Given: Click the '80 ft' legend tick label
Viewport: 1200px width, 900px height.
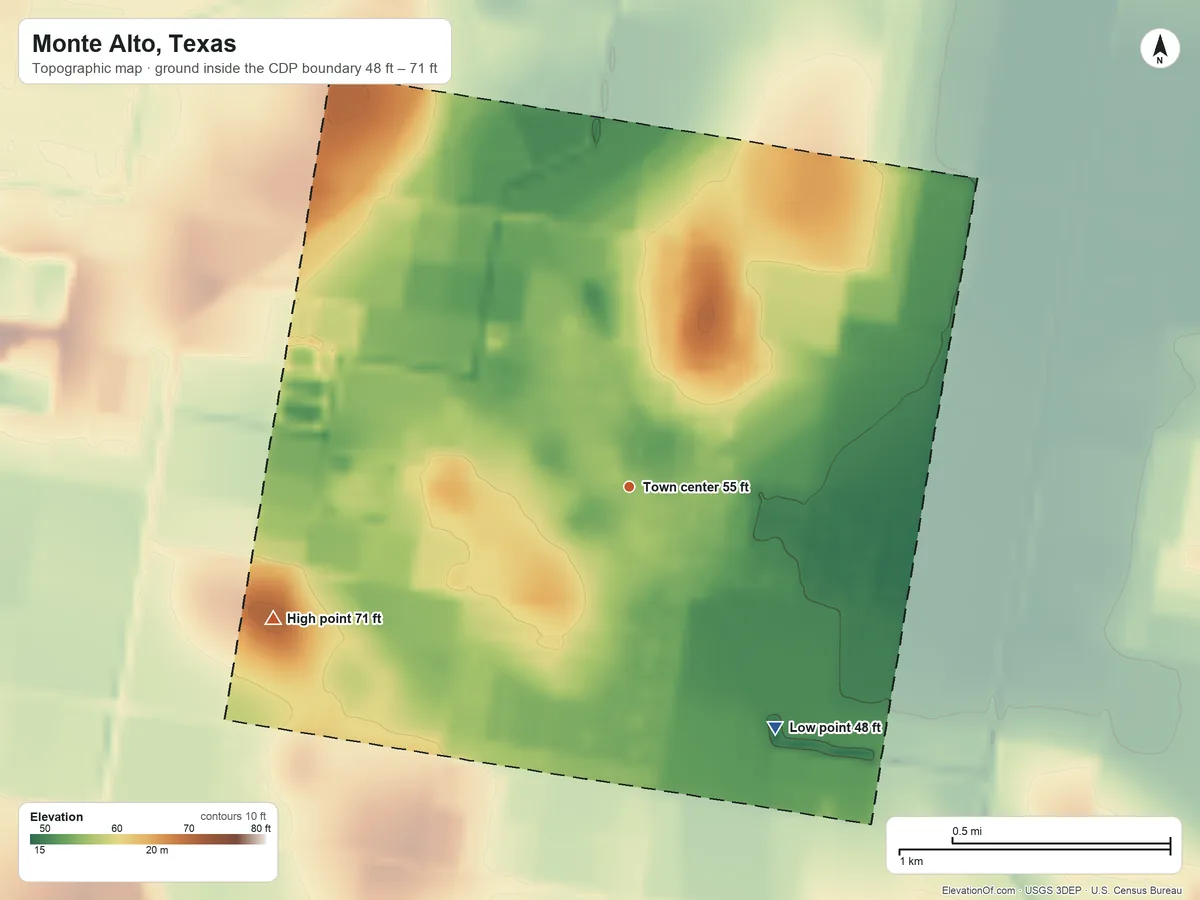Looking at the screenshot, I should (261, 829).
